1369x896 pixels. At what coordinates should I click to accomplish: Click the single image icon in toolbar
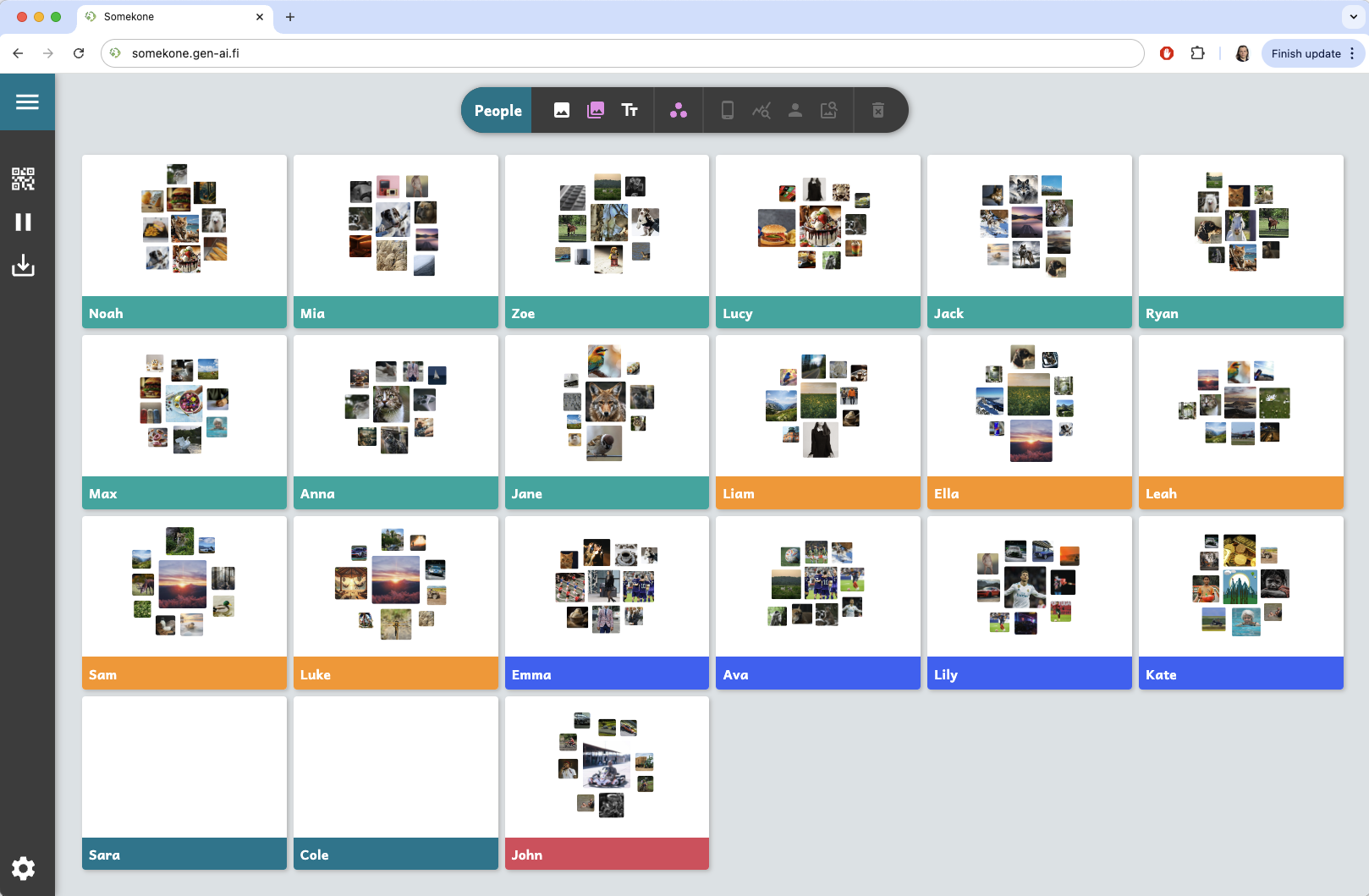[x=562, y=110]
